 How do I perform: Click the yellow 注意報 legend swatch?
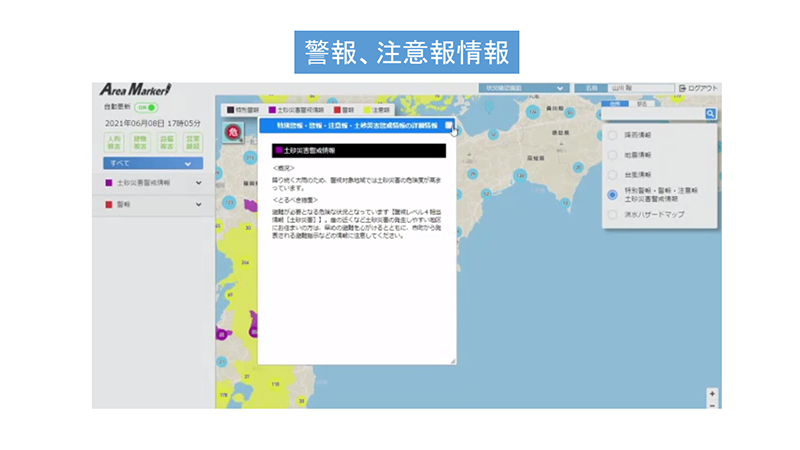(367, 110)
